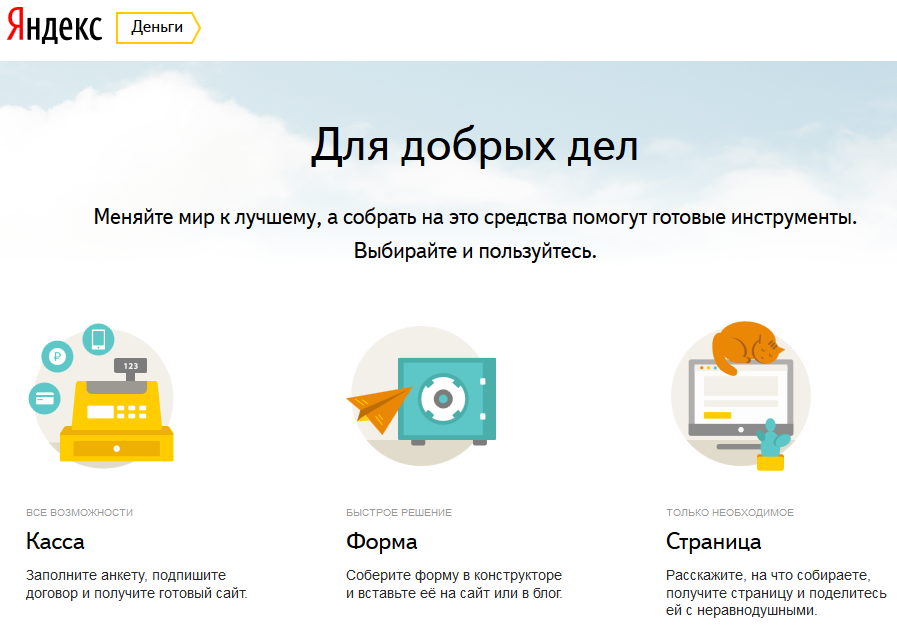Click the bank card bubble icon
Screen dimensions: 897x626
pyautogui.click(x=44, y=398)
